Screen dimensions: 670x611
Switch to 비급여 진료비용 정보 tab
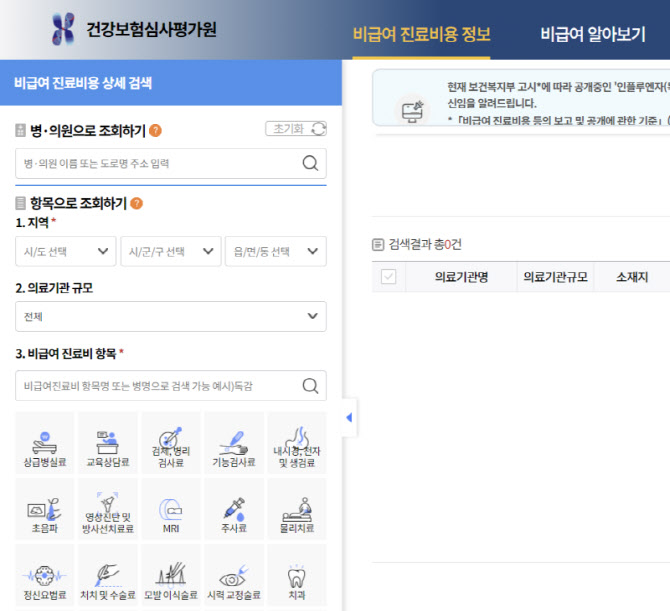(x=421, y=34)
